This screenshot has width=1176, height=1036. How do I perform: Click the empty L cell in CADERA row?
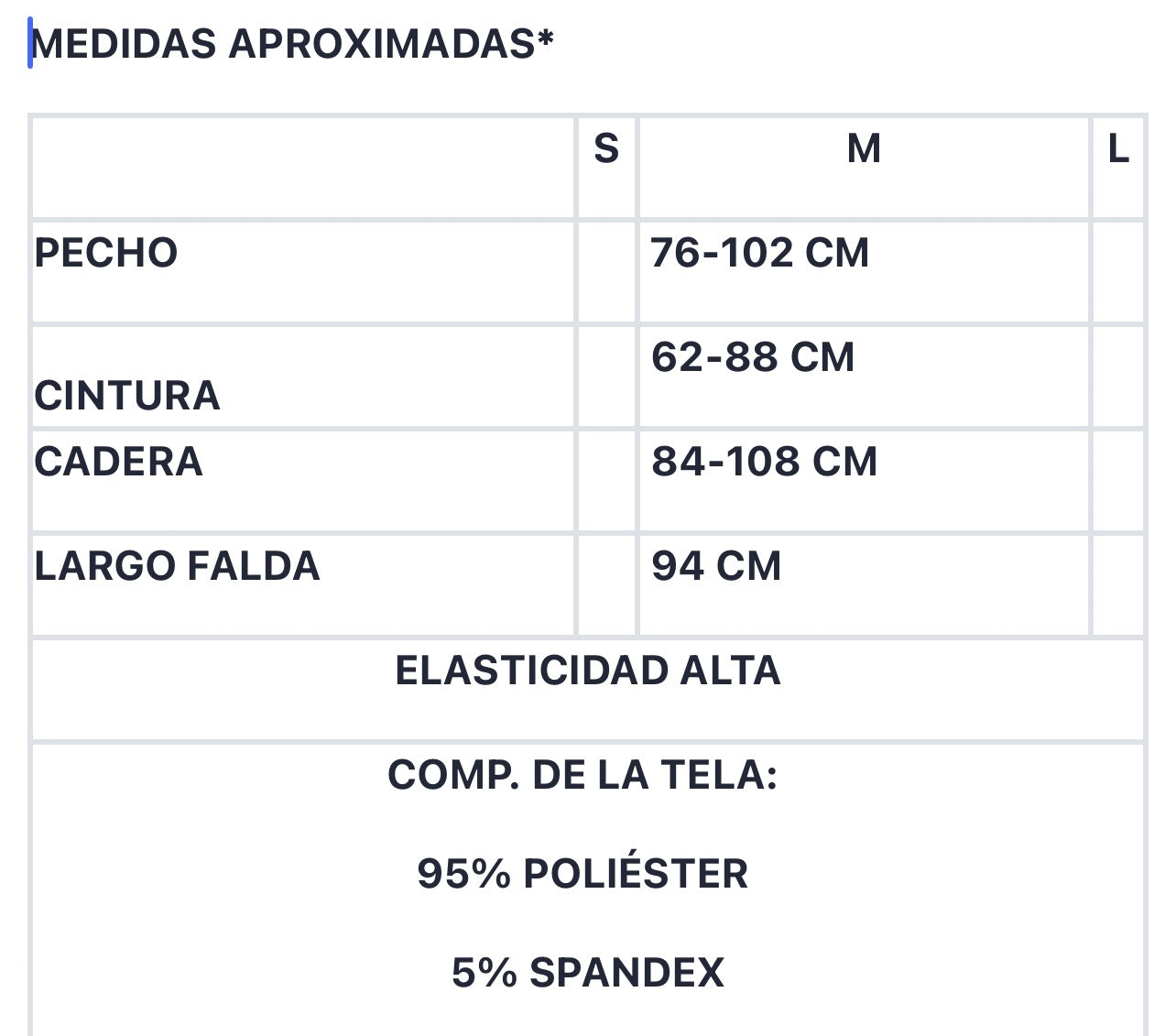pyautogui.click(x=1118, y=481)
